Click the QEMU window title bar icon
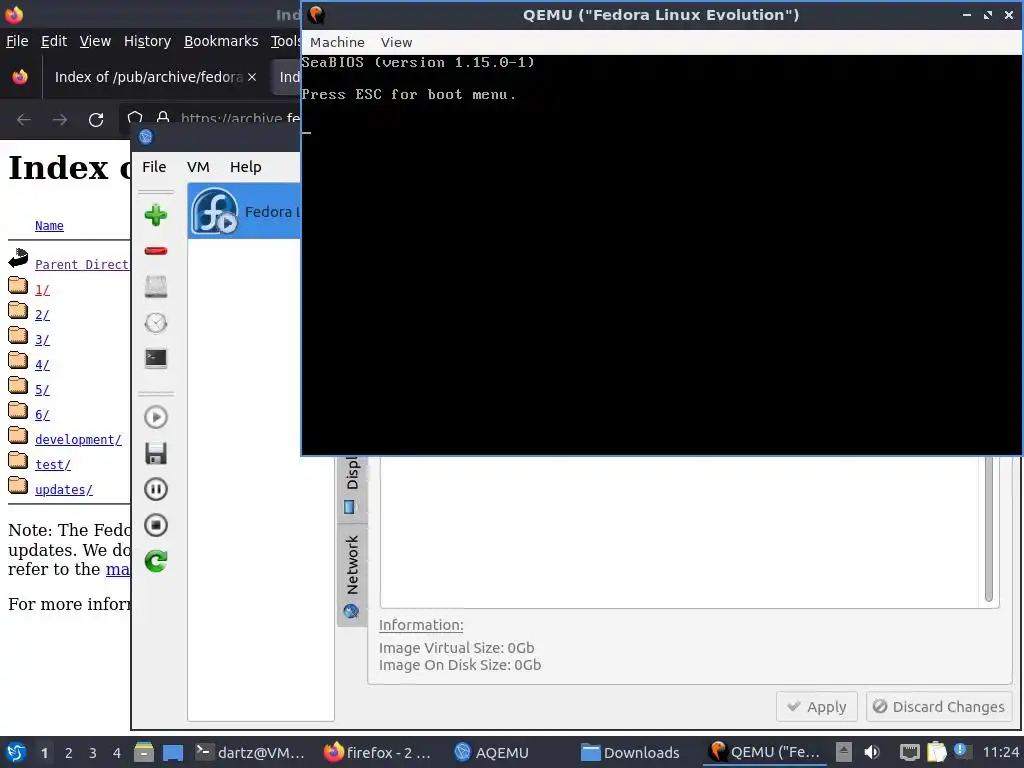This screenshot has height=768, width=1024. point(317,14)
